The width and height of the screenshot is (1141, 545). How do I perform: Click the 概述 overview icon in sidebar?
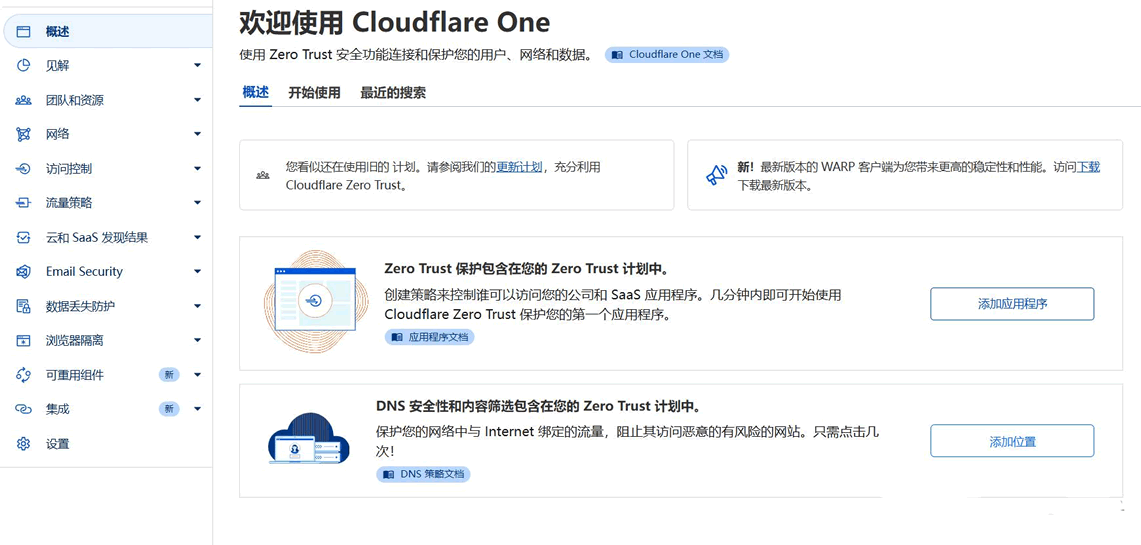24,32
